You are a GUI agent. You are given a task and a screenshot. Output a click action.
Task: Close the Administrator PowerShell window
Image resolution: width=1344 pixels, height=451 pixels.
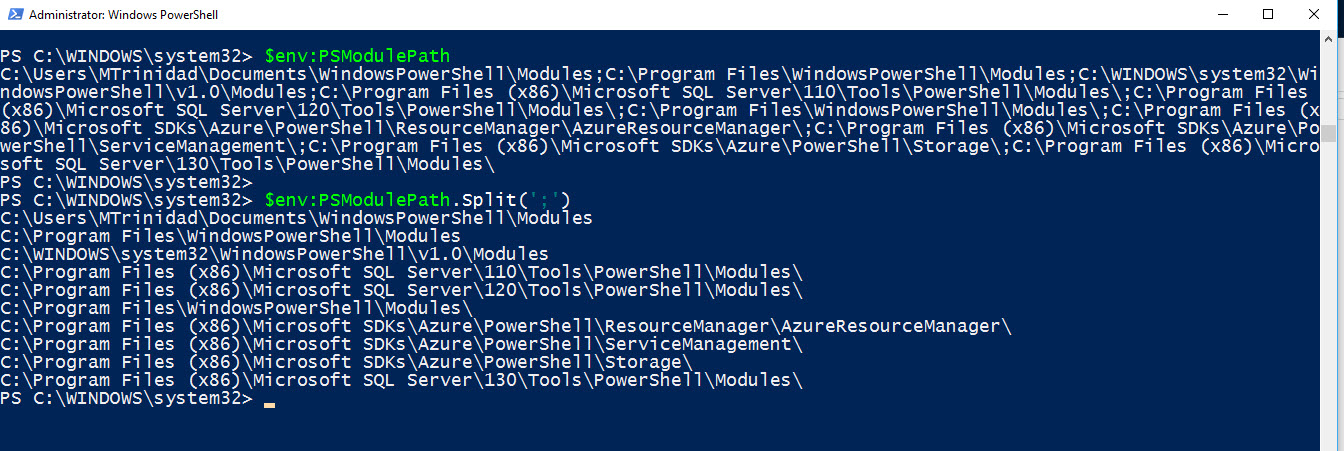[x=1316, y=14]
